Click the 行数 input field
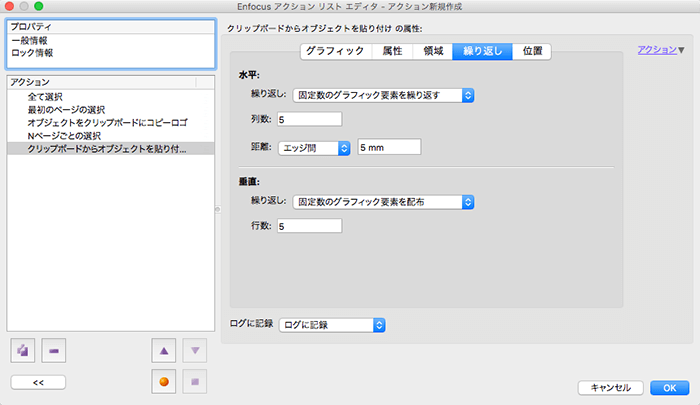The image size is (700, 405). pos(309,226)
